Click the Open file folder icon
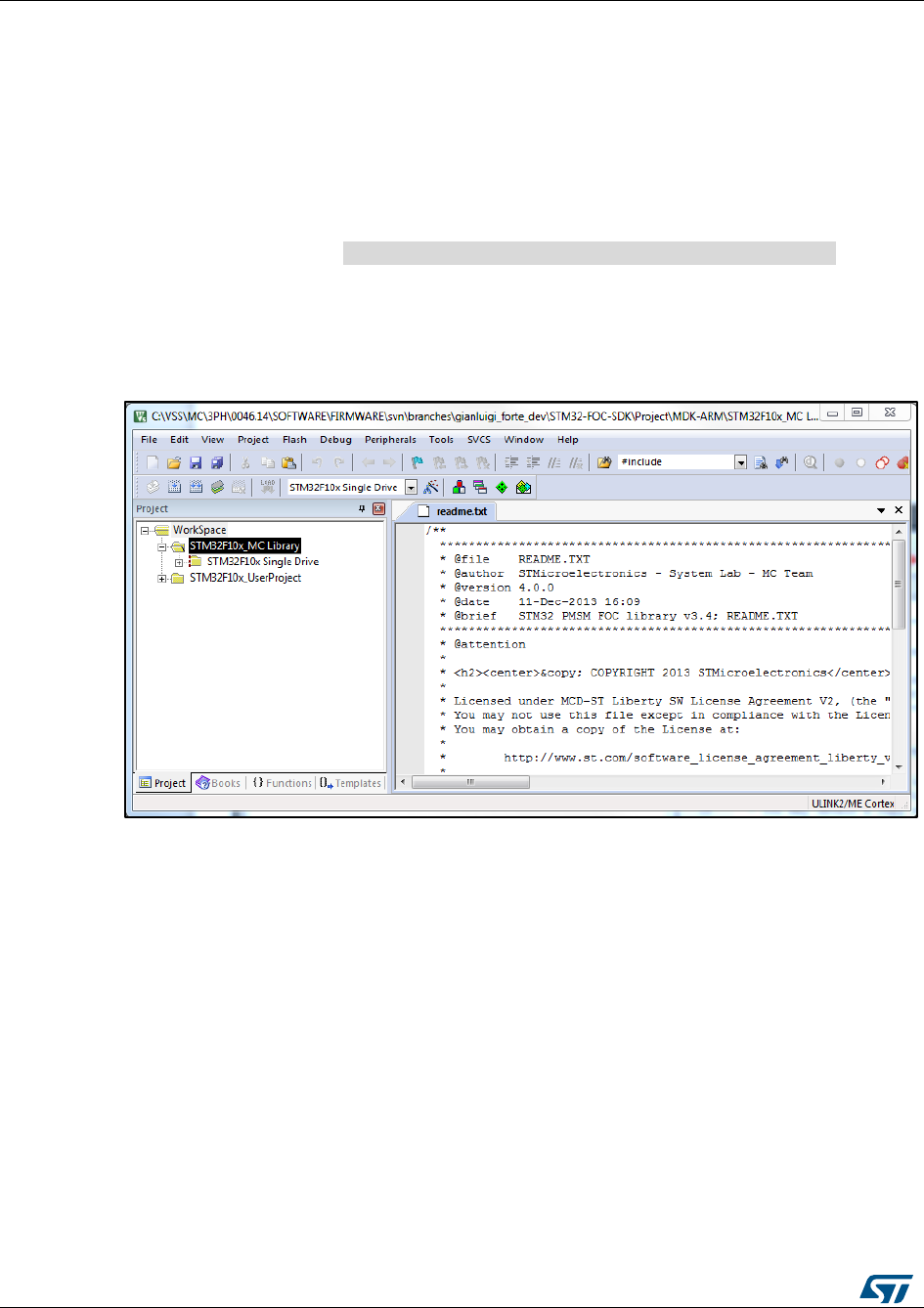This screenshot has width=924, height=1308. 174,462
